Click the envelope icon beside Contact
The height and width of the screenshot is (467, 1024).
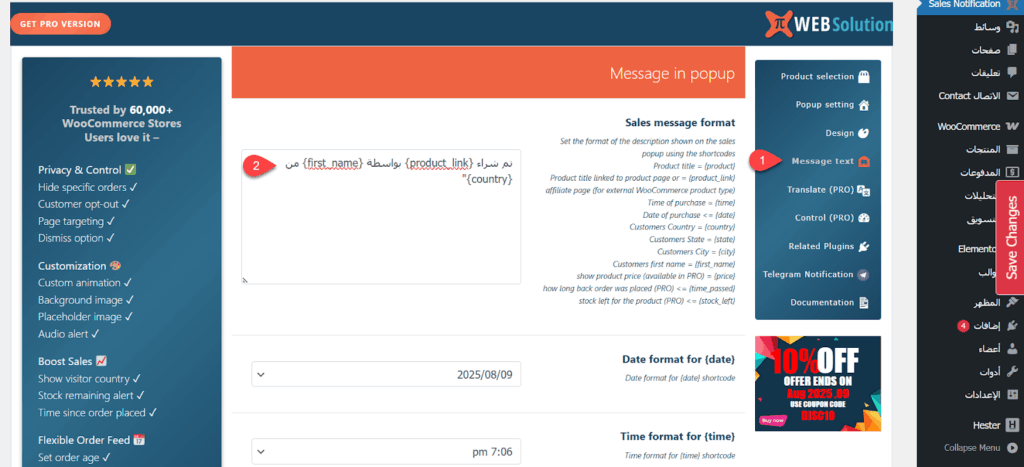pyautogui.click(x=1012, y=96)
